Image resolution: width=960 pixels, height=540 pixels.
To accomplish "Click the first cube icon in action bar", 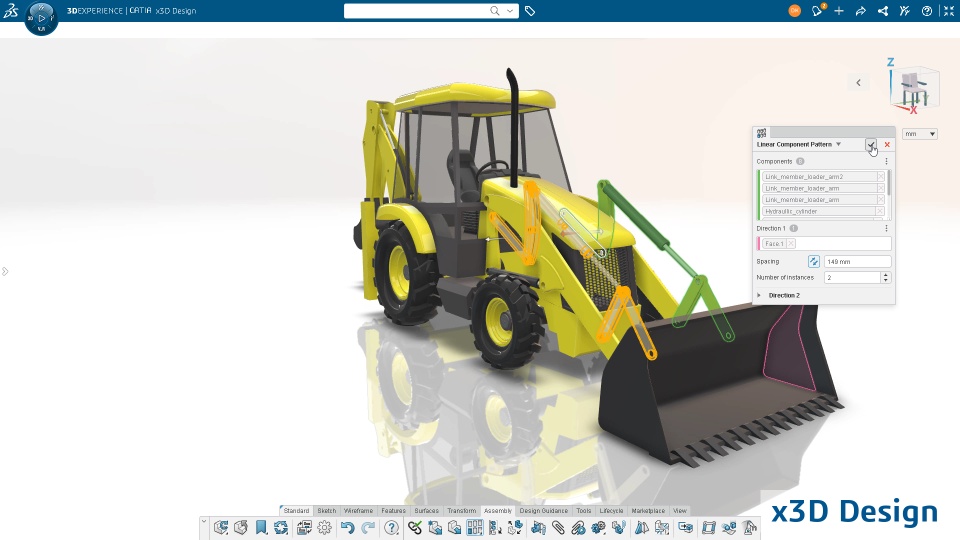I will pyautogui.click(x=221, y=527).
